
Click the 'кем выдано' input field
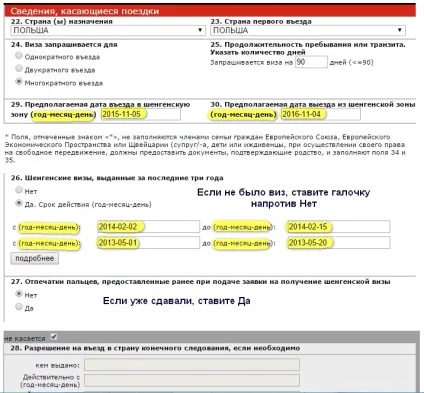point(192,365)
